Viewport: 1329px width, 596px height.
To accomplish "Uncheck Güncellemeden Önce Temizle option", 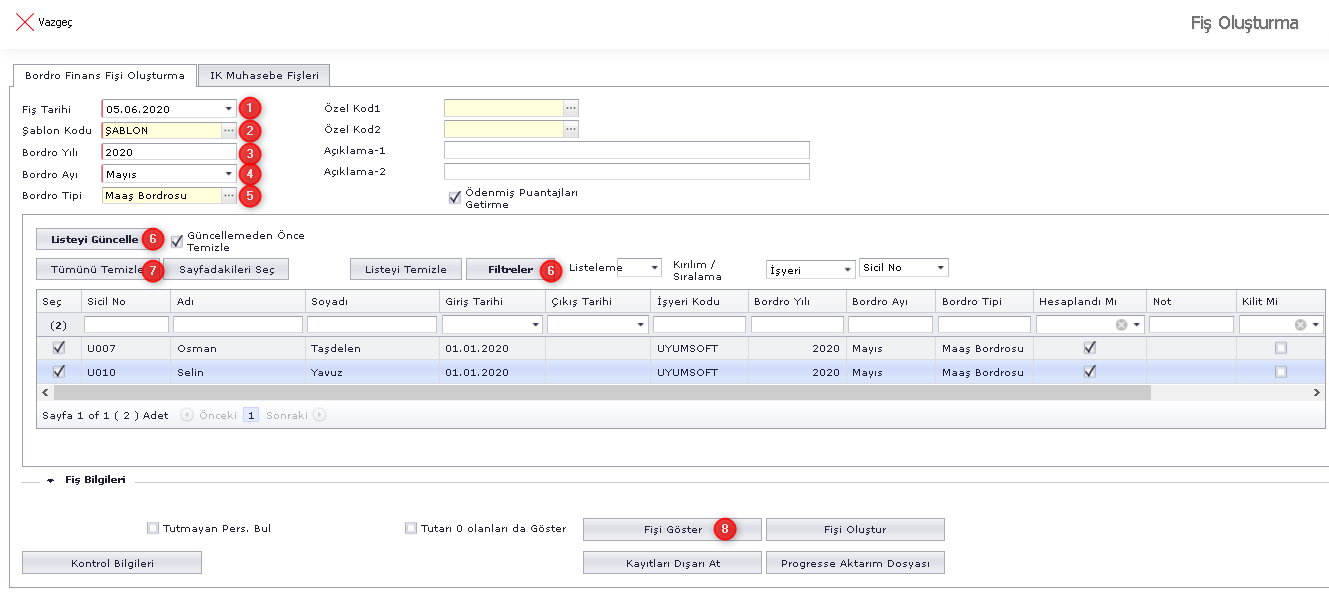I will pos(177,241).
